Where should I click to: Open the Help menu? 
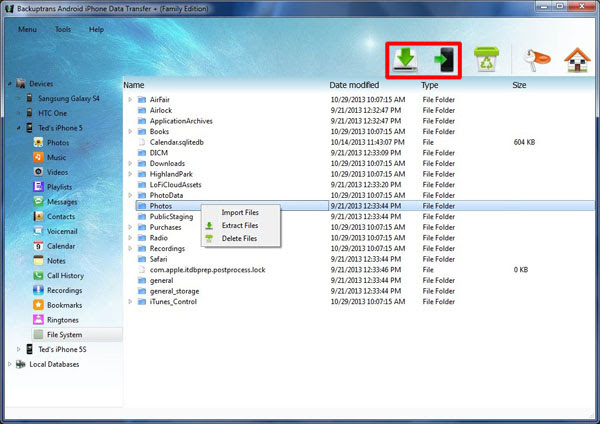[x=96, y=29]
